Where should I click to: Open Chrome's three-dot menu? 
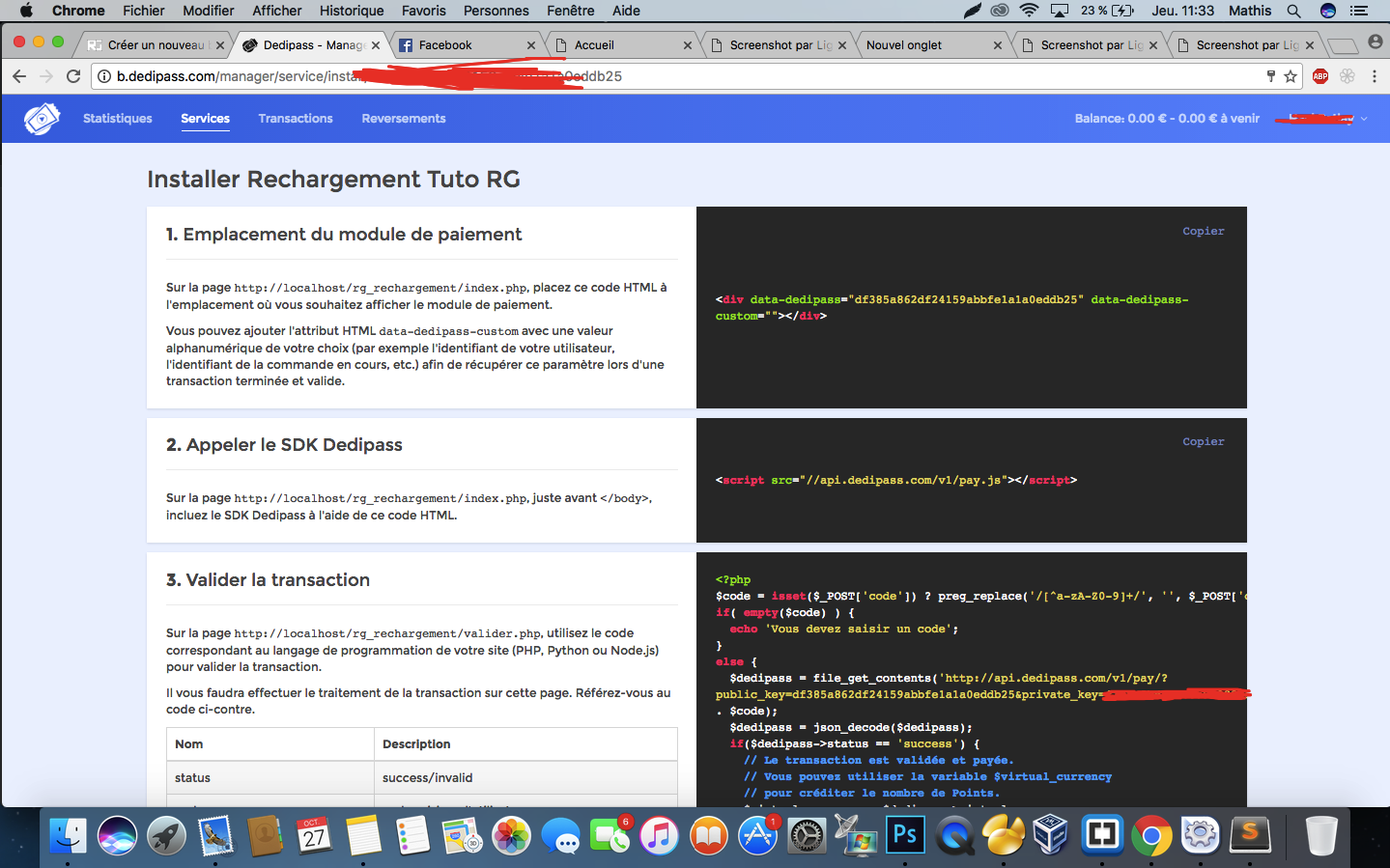coord(1375,76)
